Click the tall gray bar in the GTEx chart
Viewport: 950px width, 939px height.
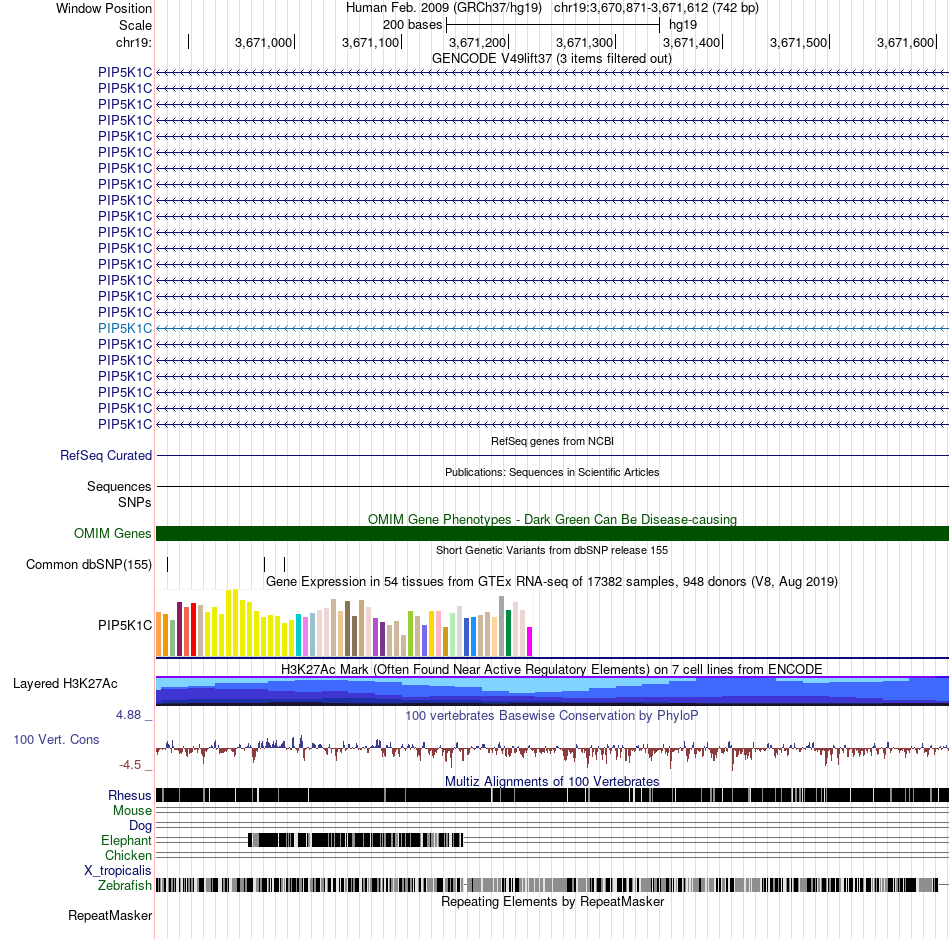click(x=502, y=626)
